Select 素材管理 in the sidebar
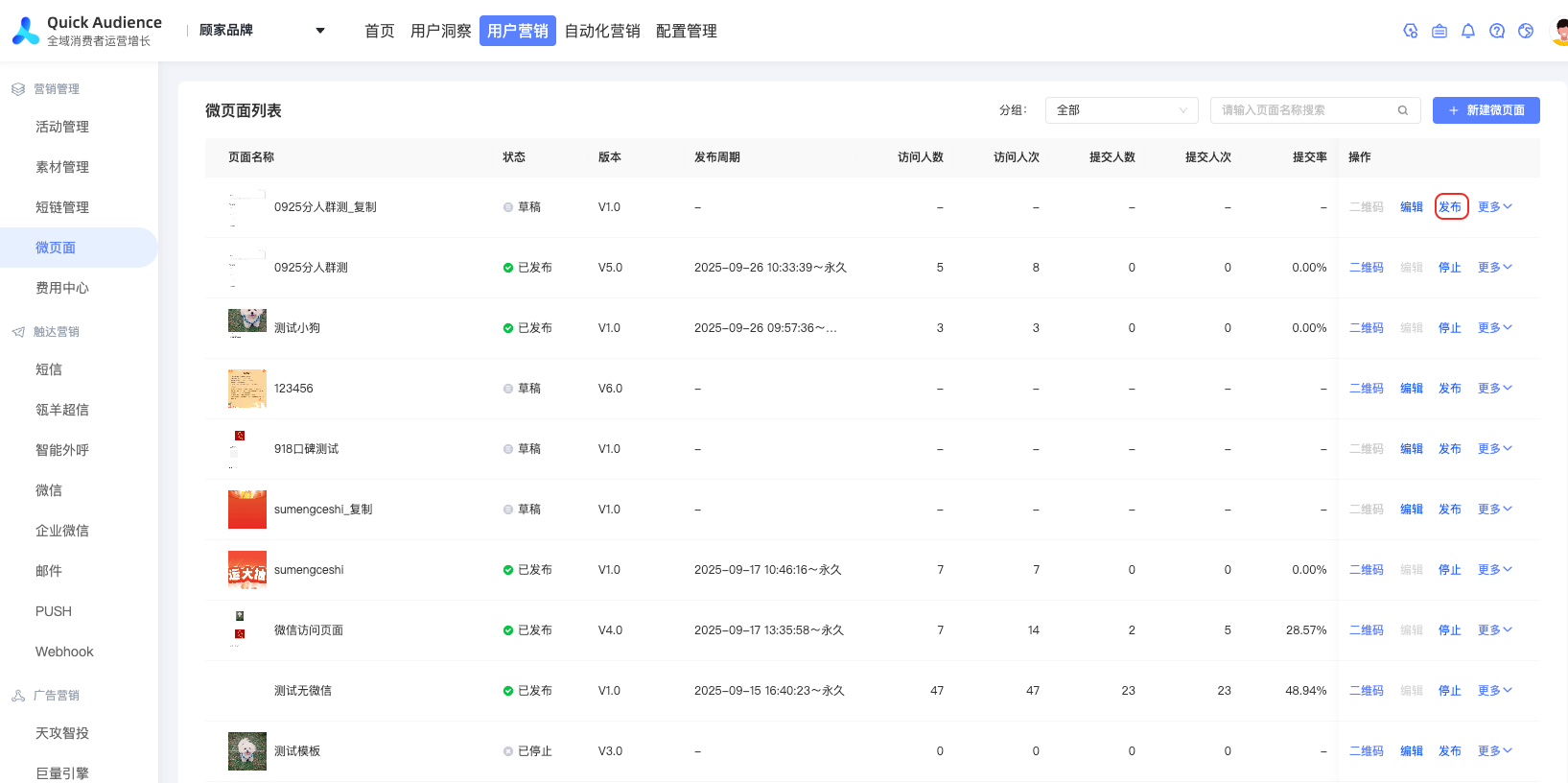This screenshot has width=1568, height=783. pyautogui.click(x=62, y=167)
